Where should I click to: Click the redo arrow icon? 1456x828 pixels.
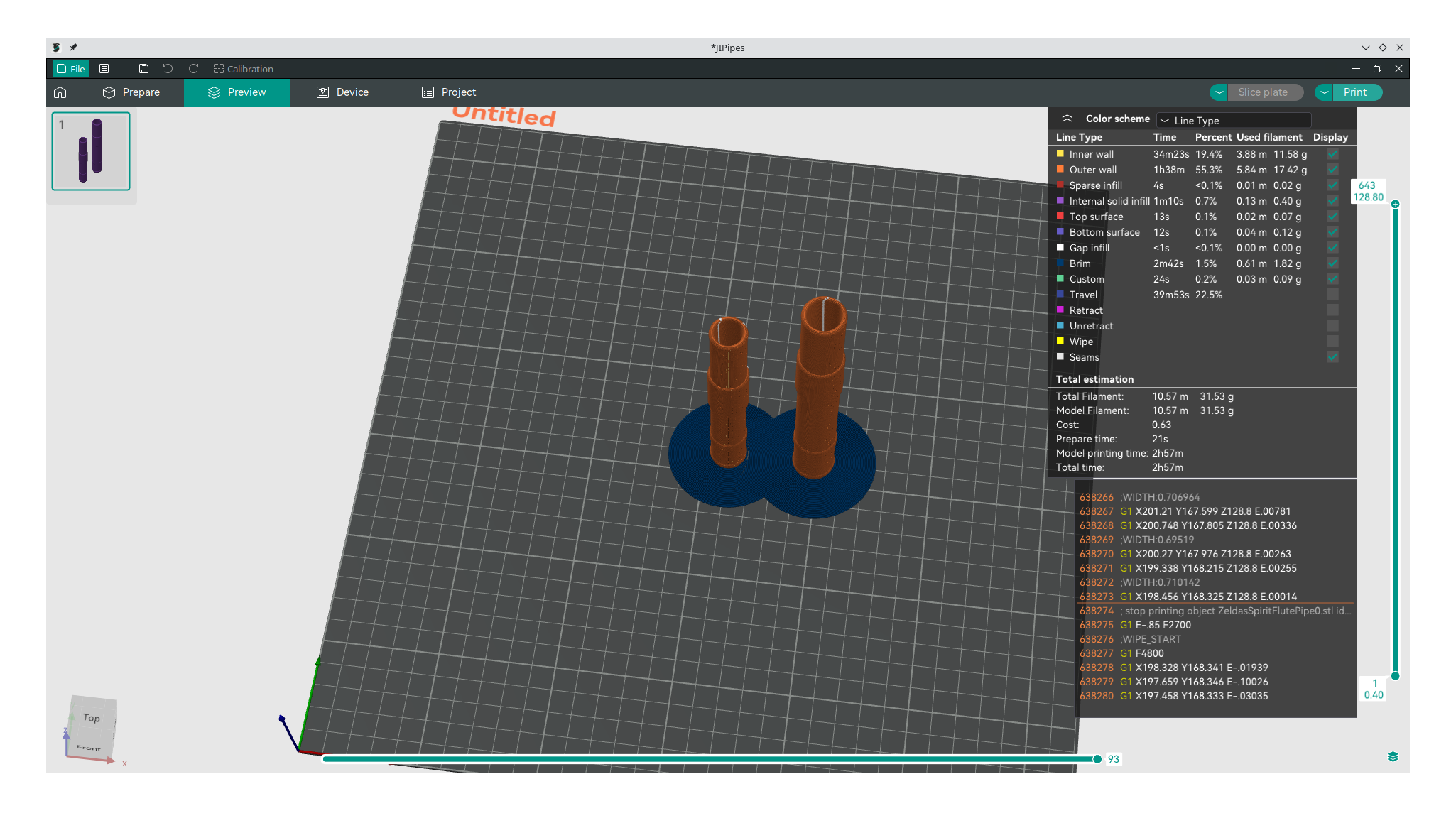[193, 69]
